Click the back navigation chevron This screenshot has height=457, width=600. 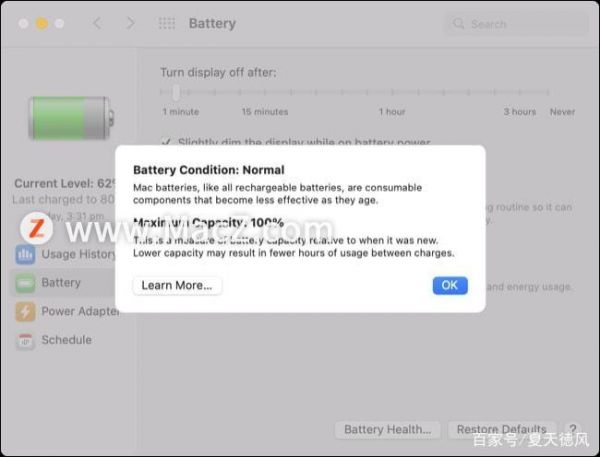[x=97, y=23]
